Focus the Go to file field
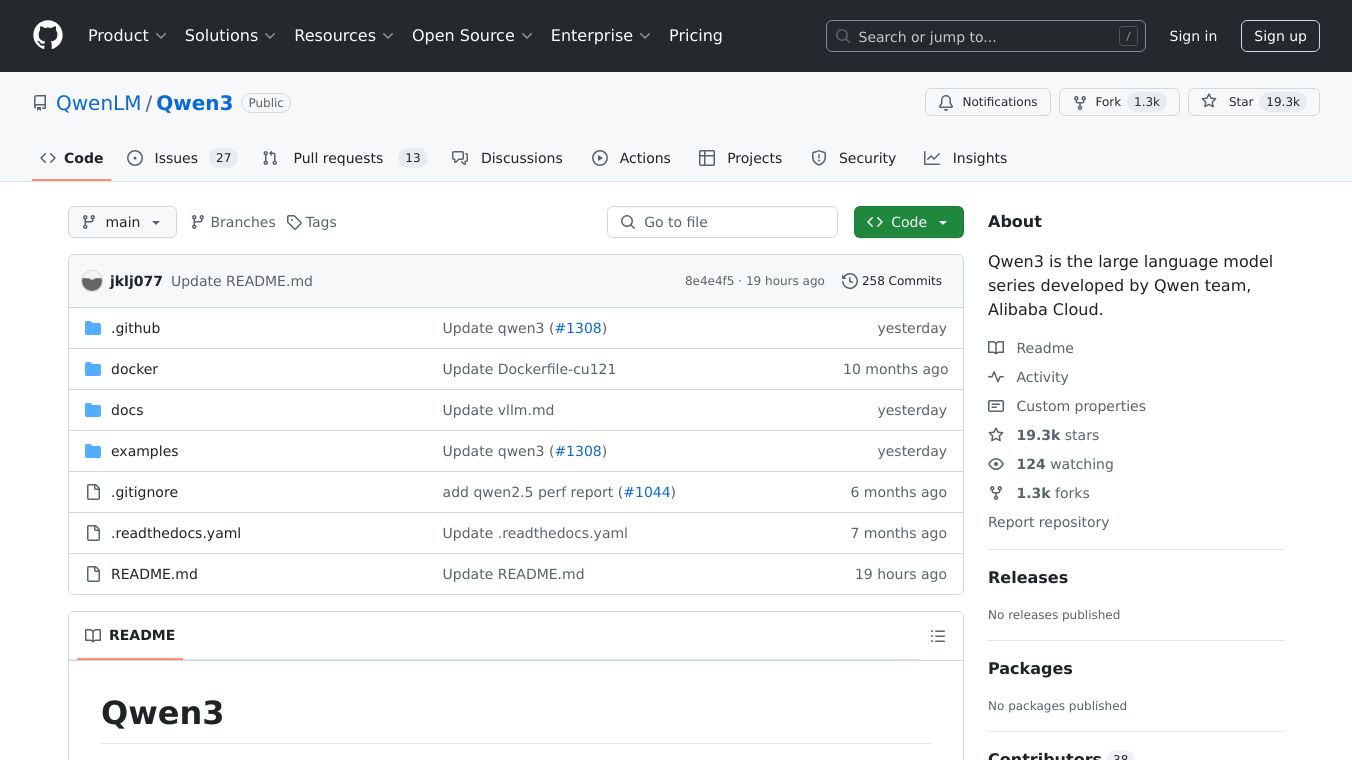 coord(722,222)
